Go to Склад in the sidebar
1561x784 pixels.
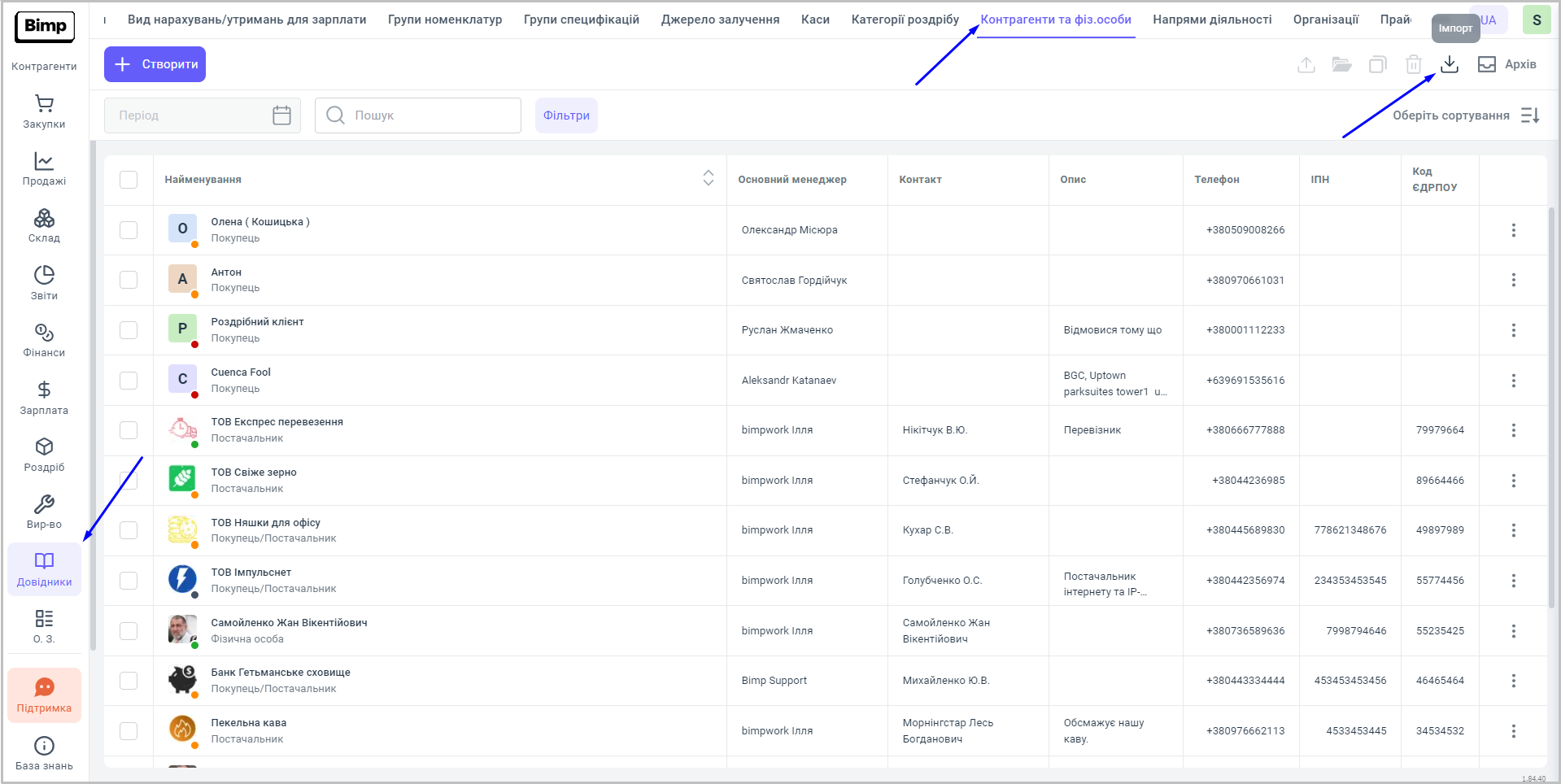tap(44, 225)
